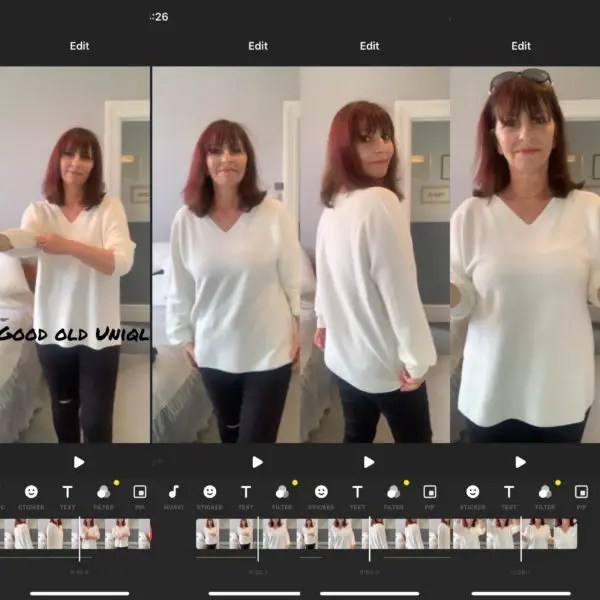Screen dimensions: 600x600
Task: Select Text 'T' tool in Music-tool panel
Action: [246, 492]
